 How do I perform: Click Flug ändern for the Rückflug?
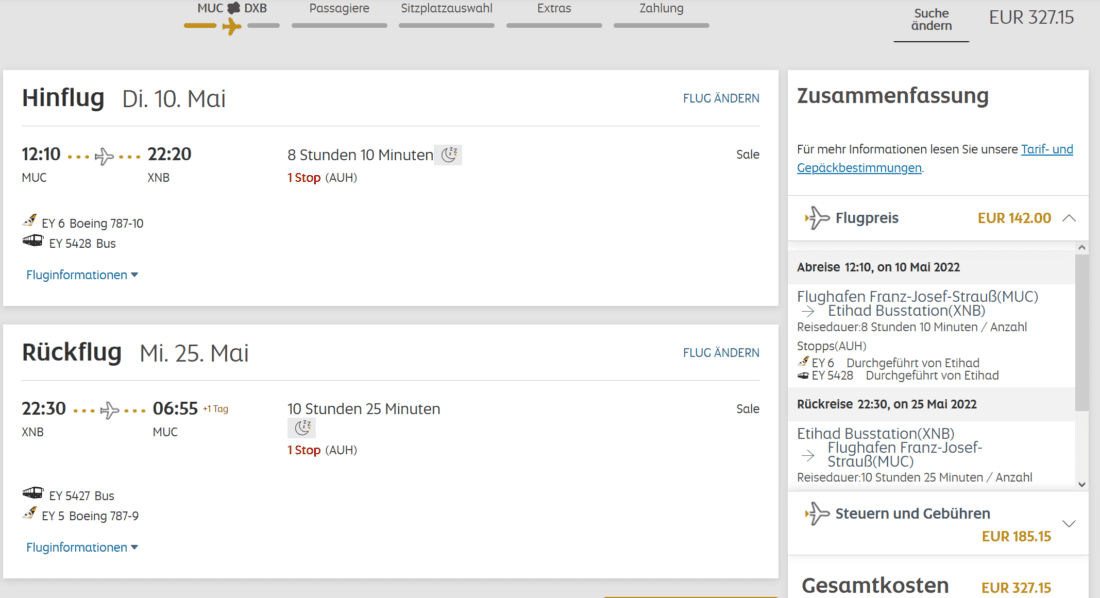tap(721, 352)
